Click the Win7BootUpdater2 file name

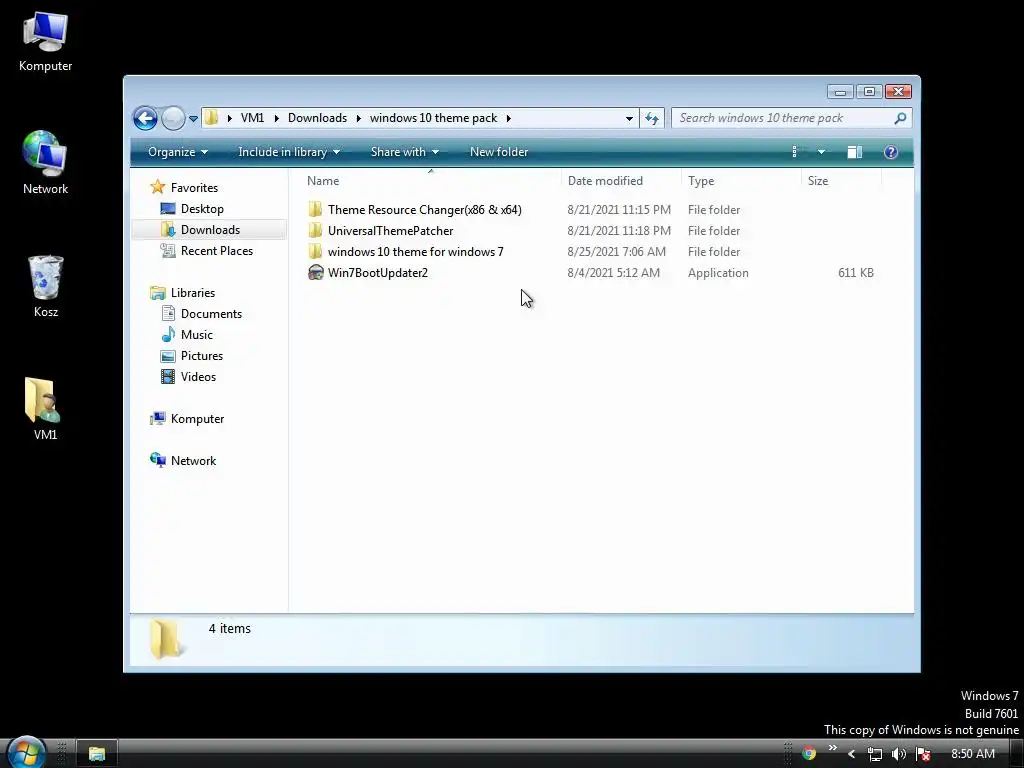(x=377, y=273)
